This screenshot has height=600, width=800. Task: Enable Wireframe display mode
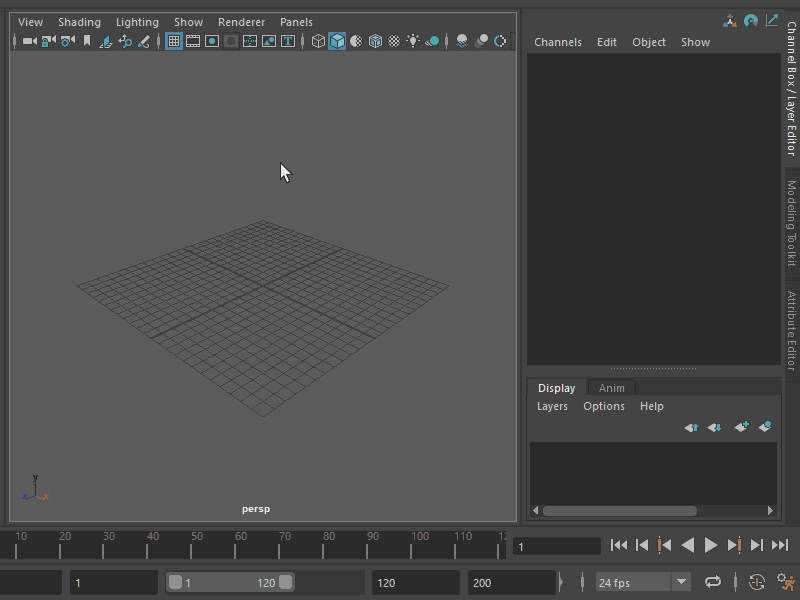(318, 41)
